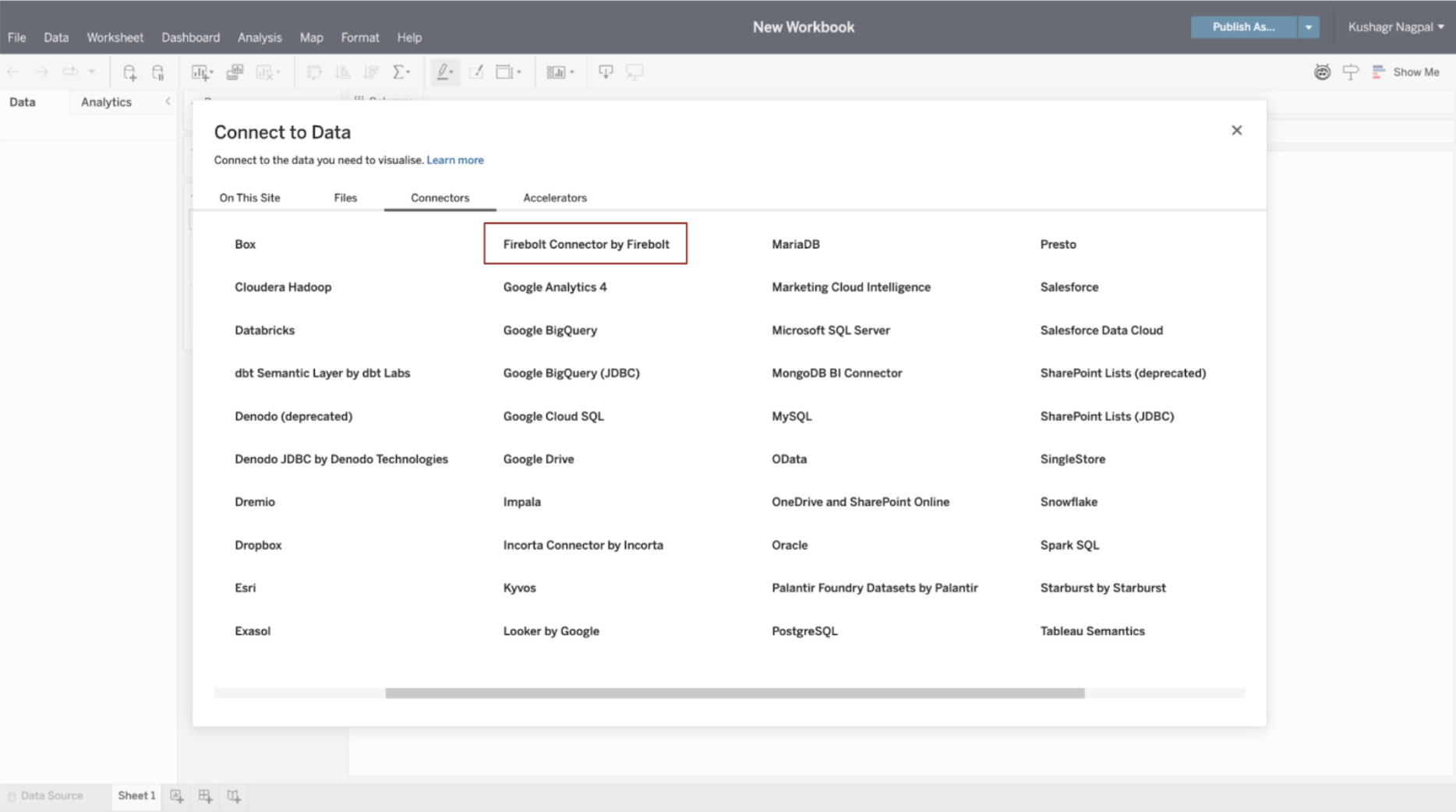The image size is (1456, 812).
Task: Click the Download icon in toolbar
Action: tap(606, 72)
